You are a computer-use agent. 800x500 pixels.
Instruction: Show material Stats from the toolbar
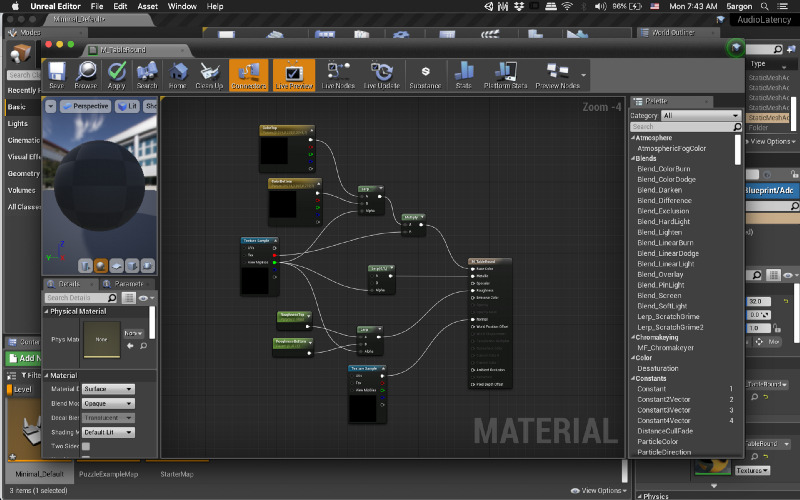463,74
